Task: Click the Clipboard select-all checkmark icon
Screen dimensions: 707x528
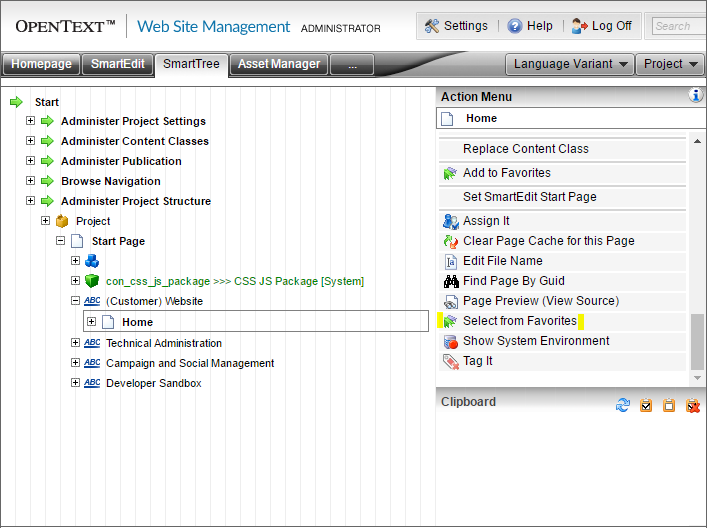Action: pos(646,405)
